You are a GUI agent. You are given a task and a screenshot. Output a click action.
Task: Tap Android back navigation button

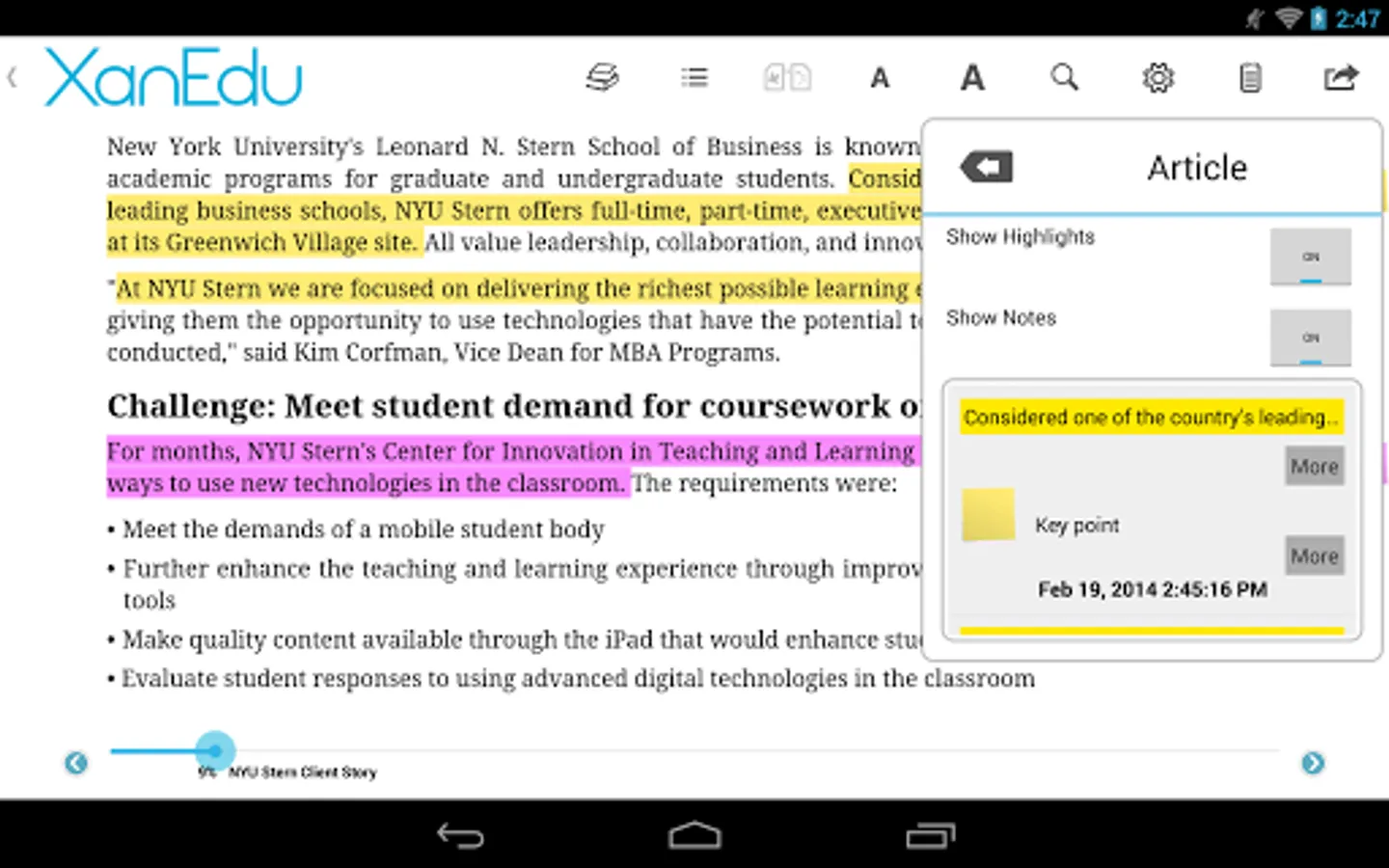coord(460,835)
